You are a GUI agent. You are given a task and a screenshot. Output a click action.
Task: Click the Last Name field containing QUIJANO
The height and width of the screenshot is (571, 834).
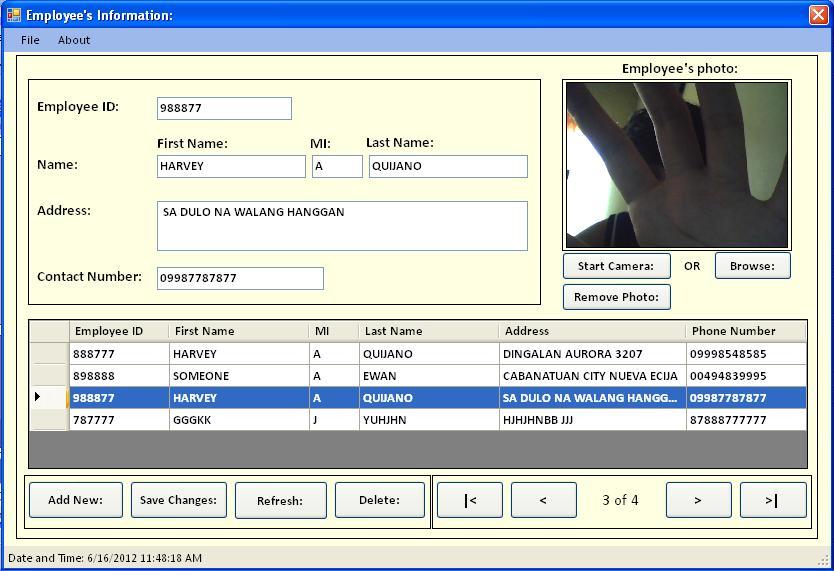point(448,166)
